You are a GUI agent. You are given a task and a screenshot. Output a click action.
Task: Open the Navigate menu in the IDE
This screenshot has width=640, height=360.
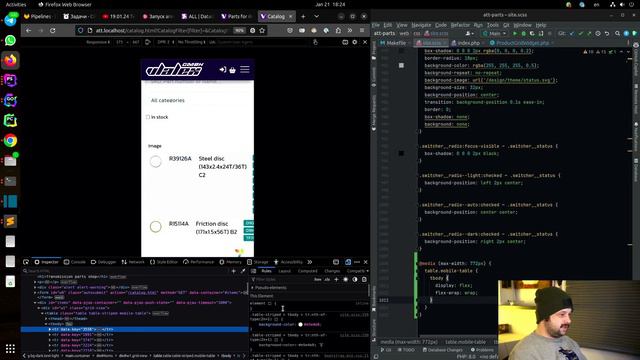[421, 25]
